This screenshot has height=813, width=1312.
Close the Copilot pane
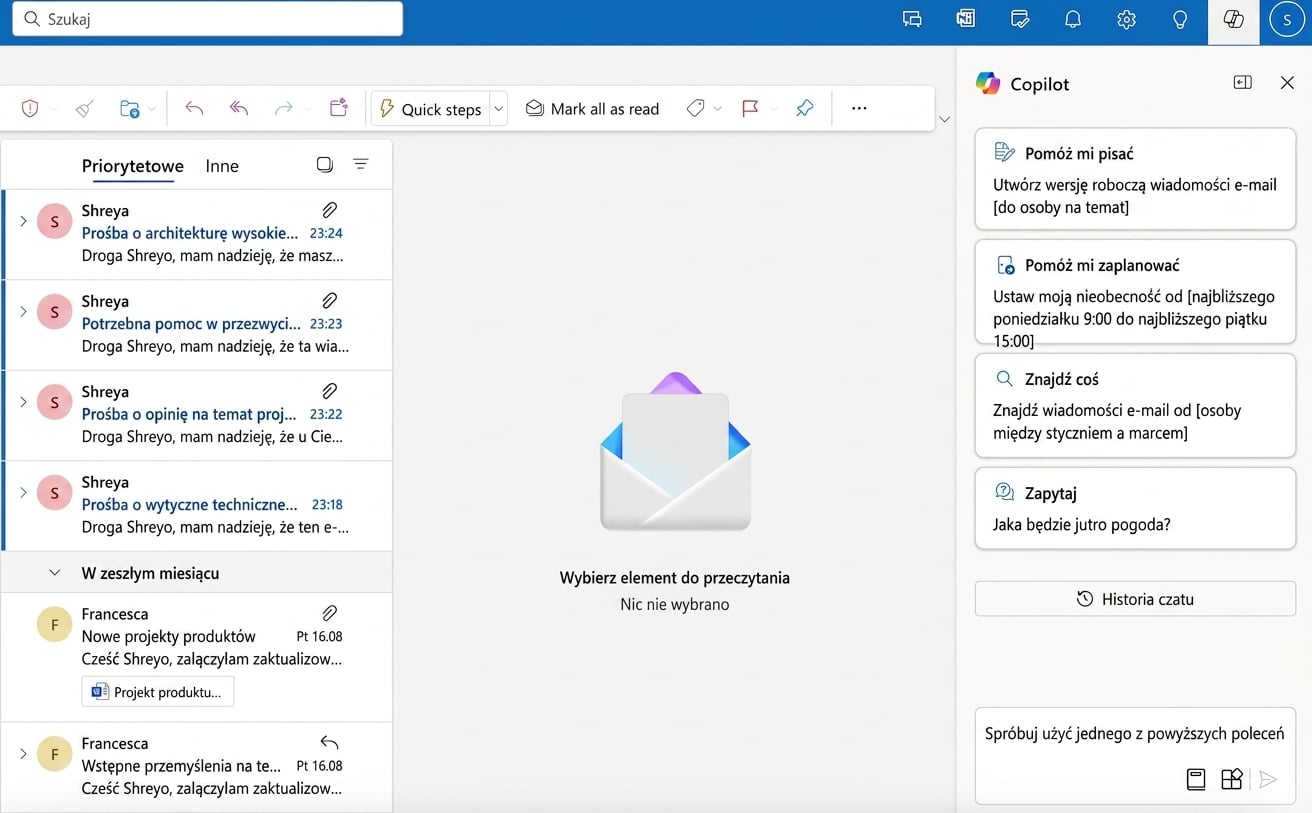(1287, 83)
